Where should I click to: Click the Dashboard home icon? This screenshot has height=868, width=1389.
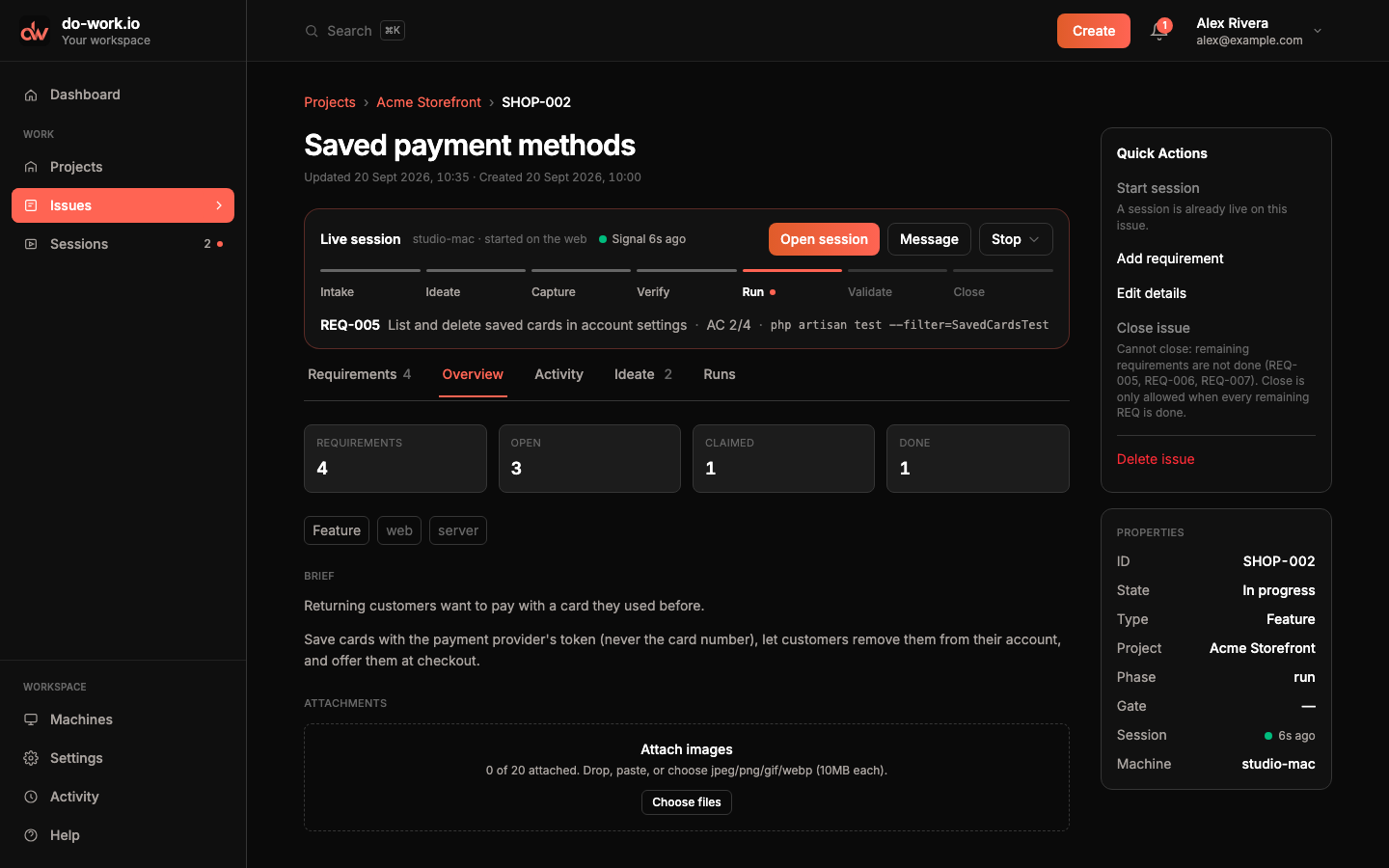[31, 95]
